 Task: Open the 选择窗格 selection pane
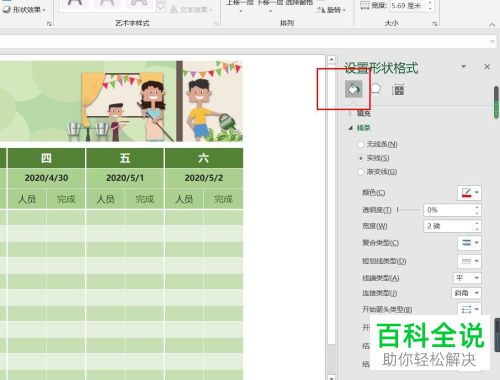click(299, 3)
